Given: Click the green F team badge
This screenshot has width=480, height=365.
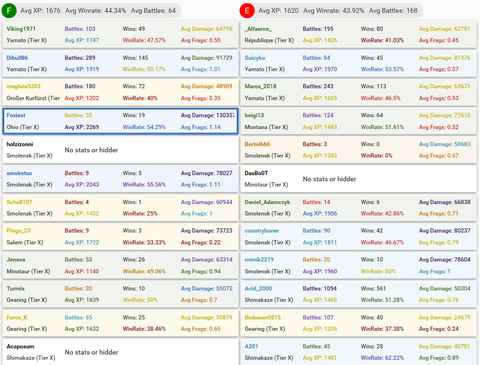Looking at the screenshot, I should point(9,11).
